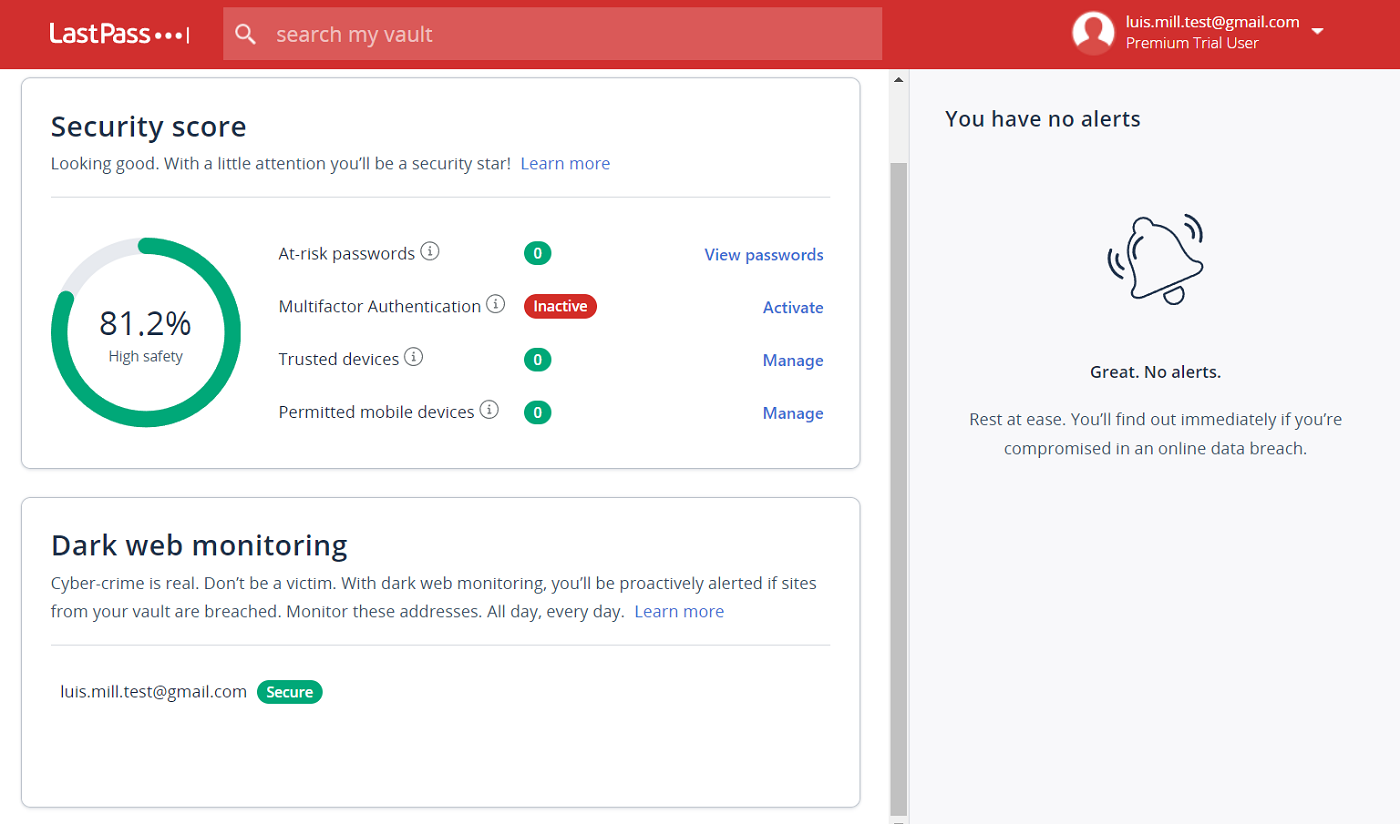Click the At-risk passwords zero count badge
The height and width of the screenshot is (824, 1400).
click(x=537, y=253)
